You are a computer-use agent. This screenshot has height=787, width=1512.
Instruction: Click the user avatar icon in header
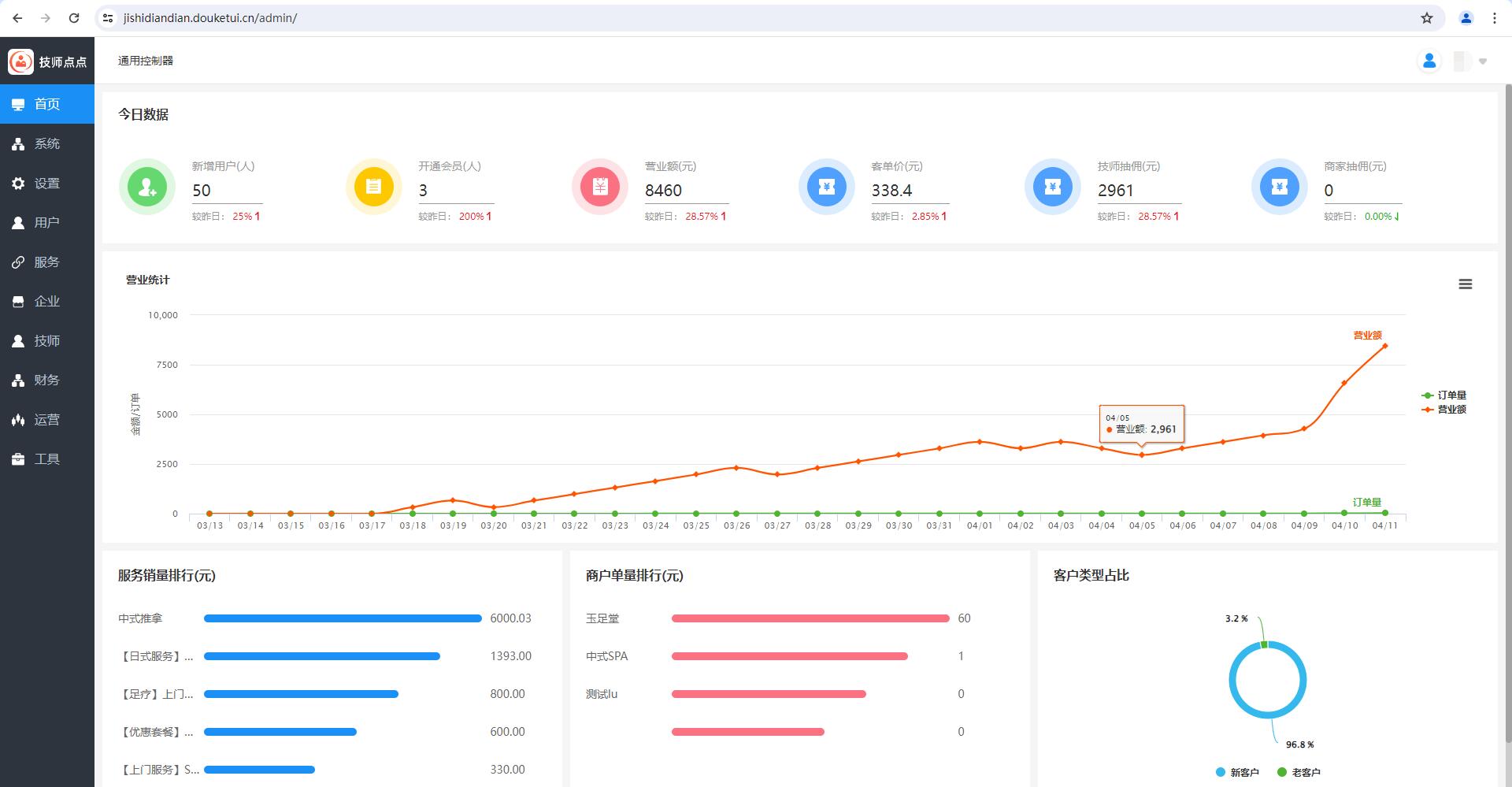1429,61
